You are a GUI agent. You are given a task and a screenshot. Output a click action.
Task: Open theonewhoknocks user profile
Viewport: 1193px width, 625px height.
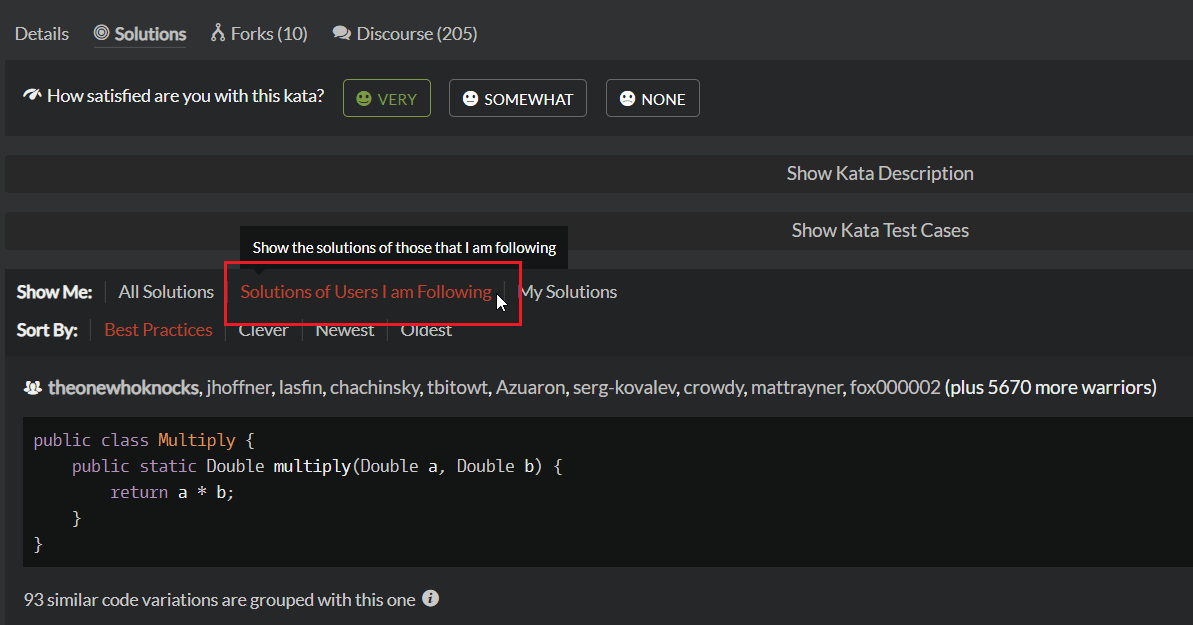tap(123, 388)
